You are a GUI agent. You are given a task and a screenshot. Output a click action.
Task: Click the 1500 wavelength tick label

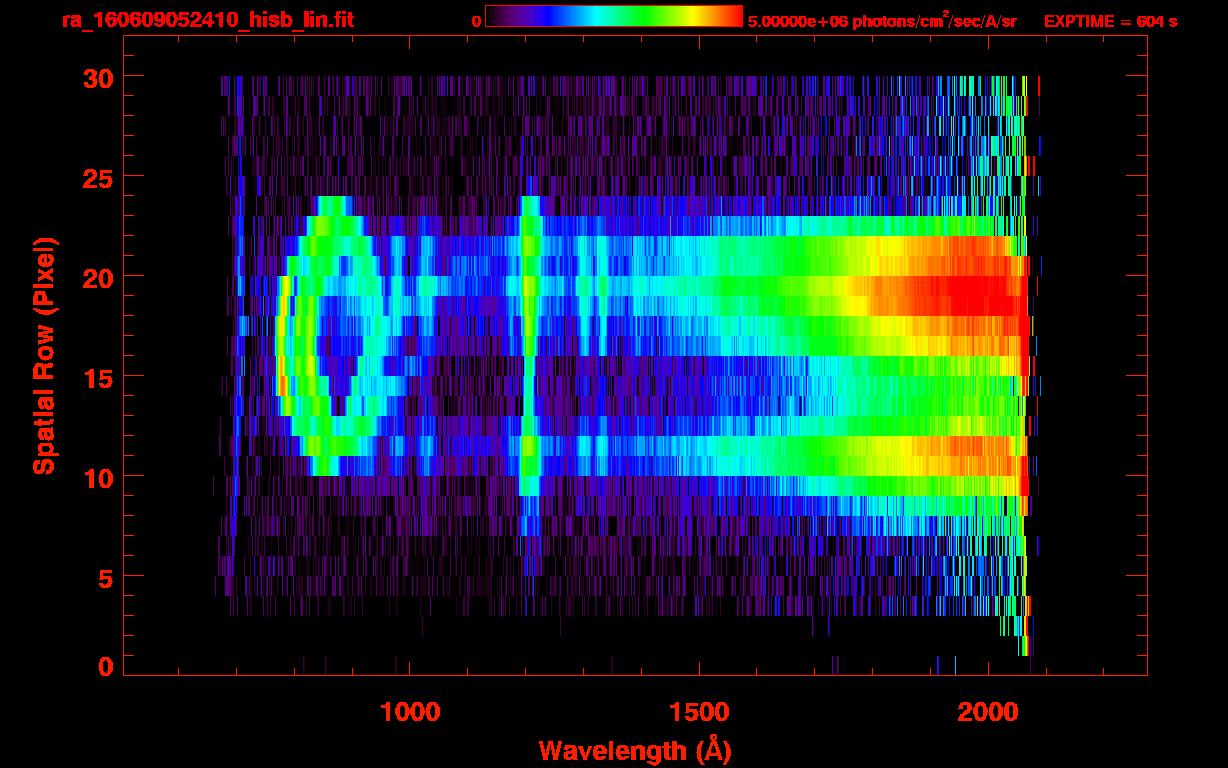(698, 712)
